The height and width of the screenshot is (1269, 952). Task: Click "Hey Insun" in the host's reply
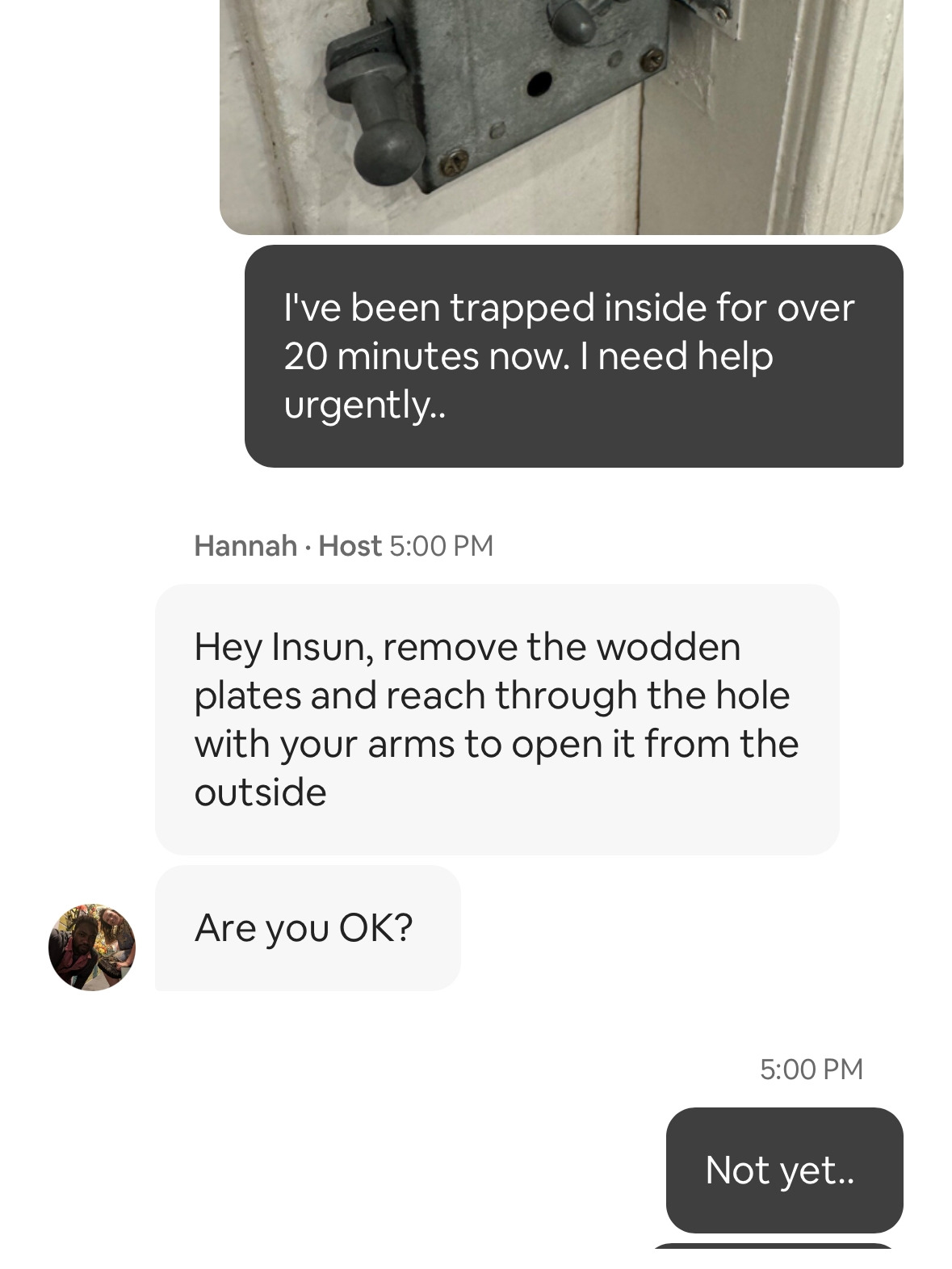[283, 647]
